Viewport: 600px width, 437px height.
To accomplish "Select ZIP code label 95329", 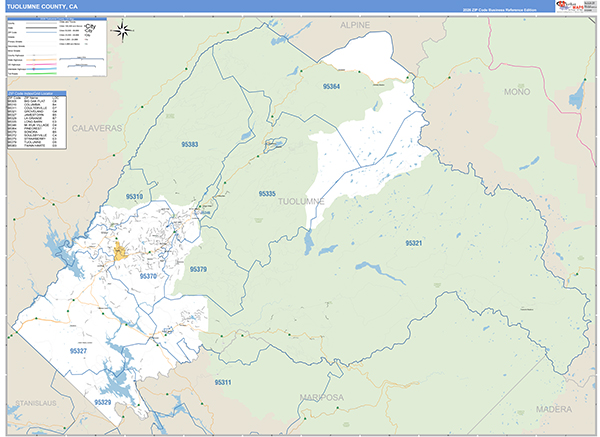I will click(103, 402).
